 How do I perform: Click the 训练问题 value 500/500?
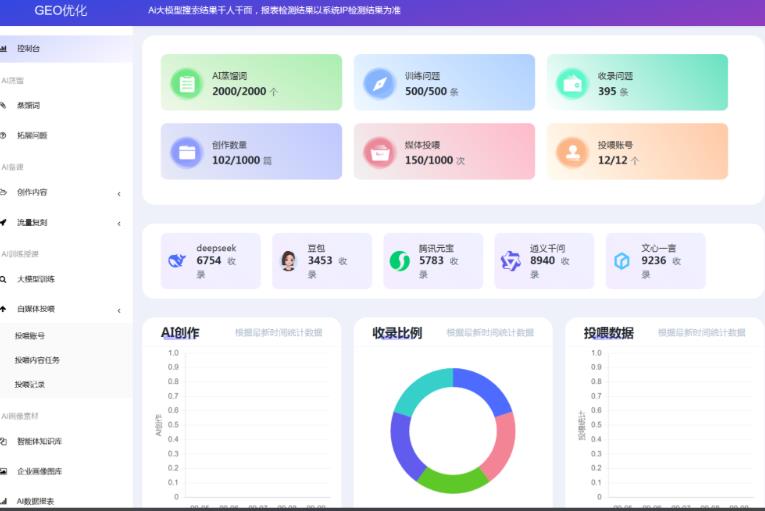[x=426, y=91]
